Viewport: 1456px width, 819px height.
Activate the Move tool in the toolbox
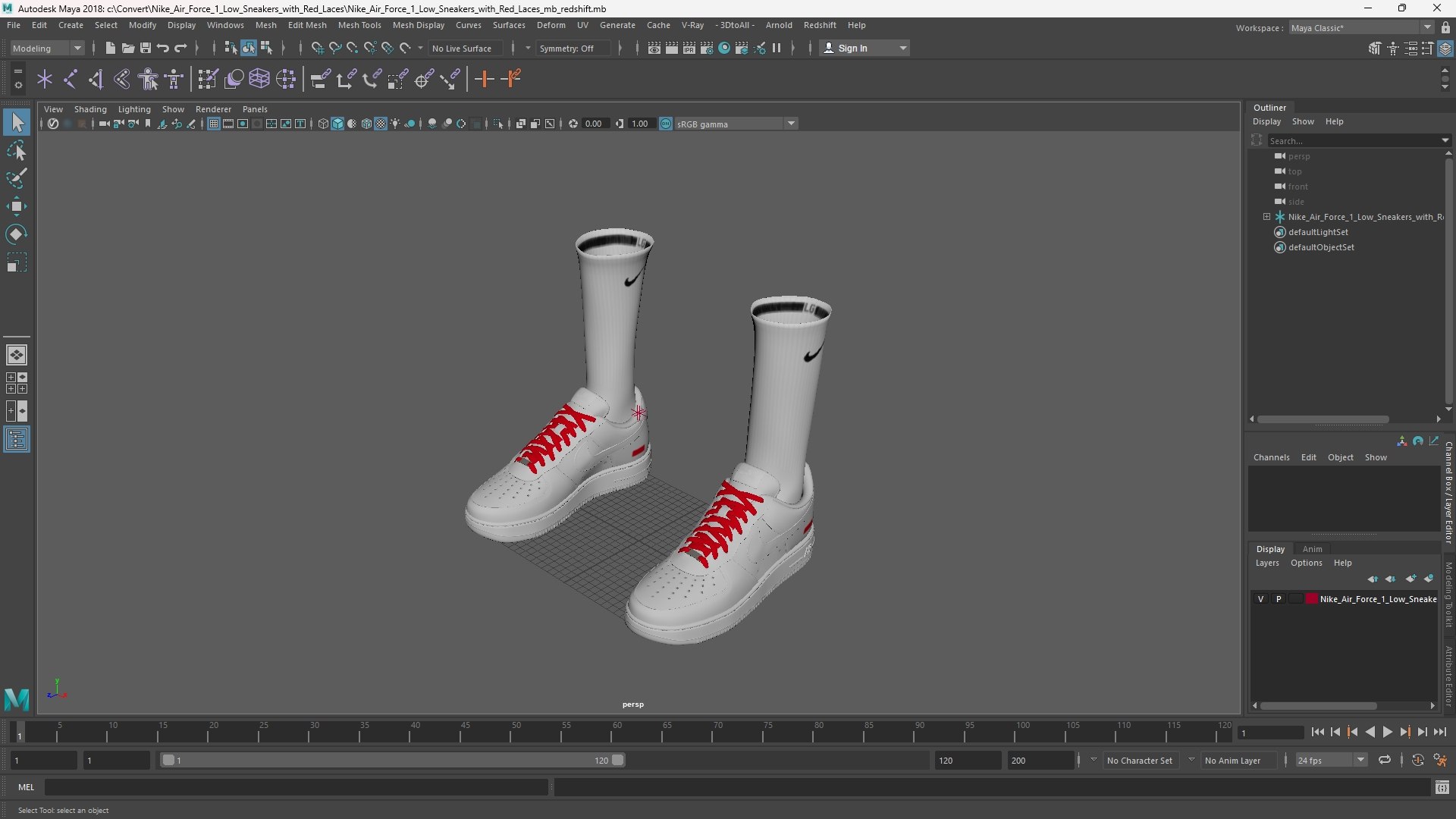click(17, 206)
